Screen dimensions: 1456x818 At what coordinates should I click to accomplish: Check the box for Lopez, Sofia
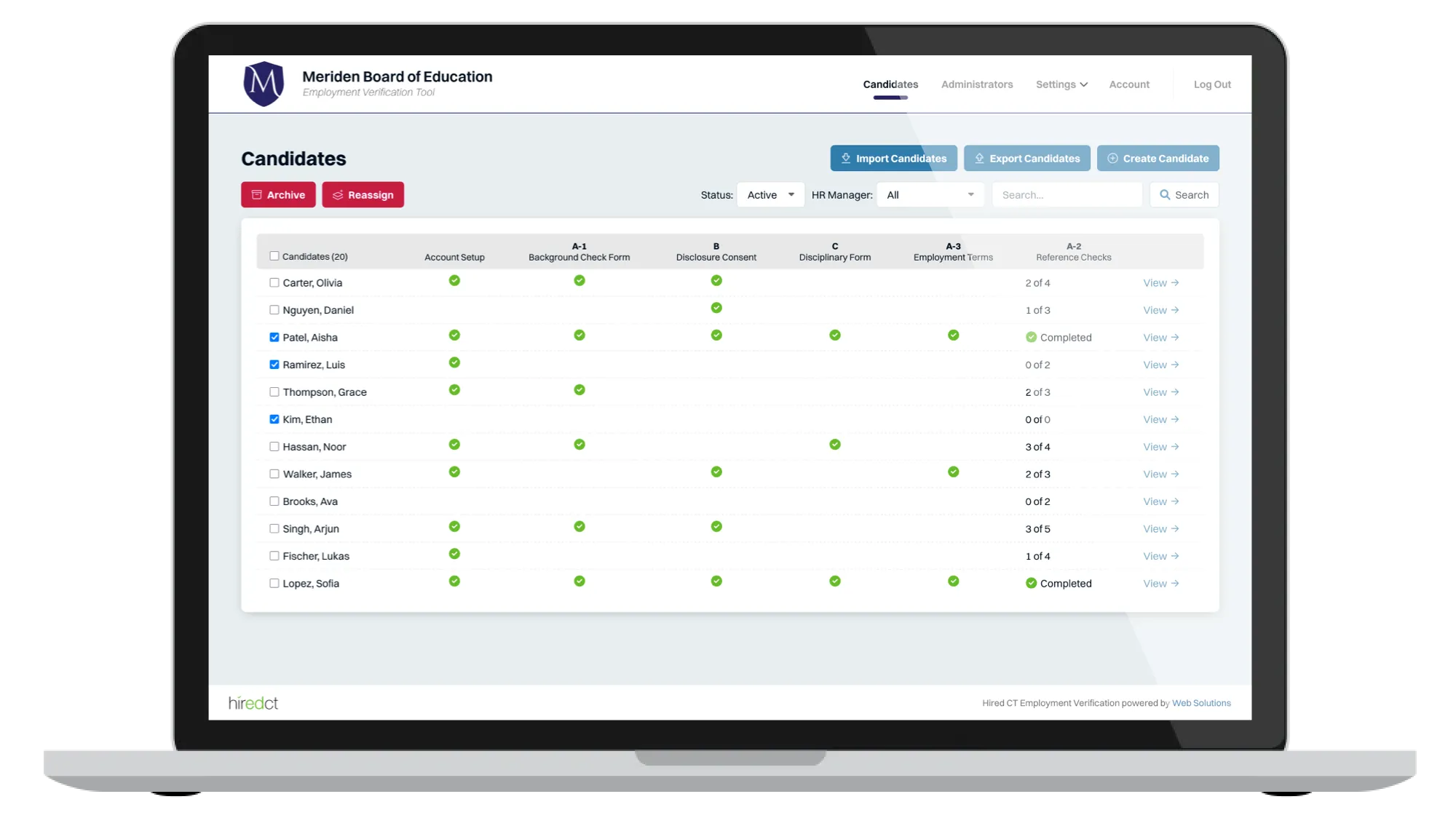pyautogui.click(x=274, y=583)
